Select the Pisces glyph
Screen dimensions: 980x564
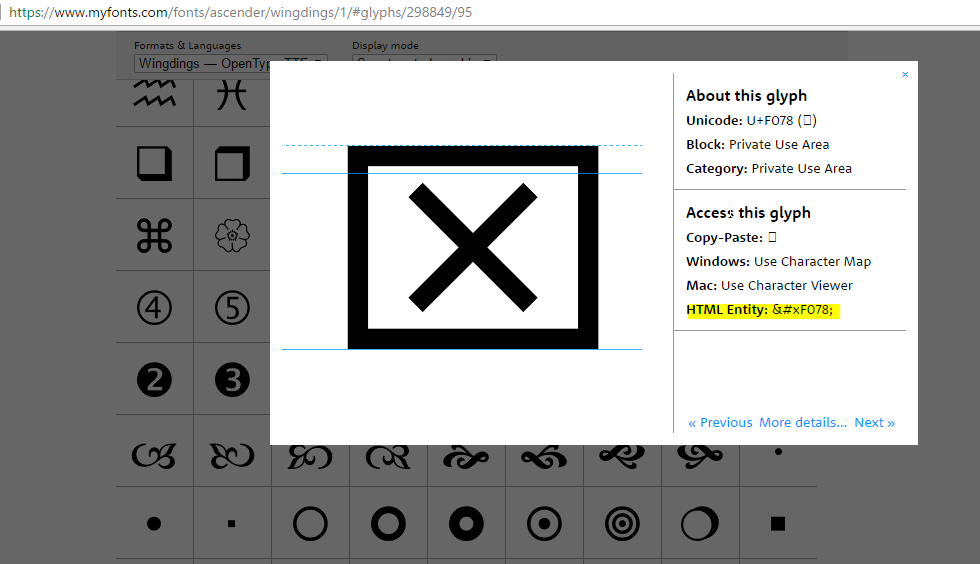tap(232, 96)
